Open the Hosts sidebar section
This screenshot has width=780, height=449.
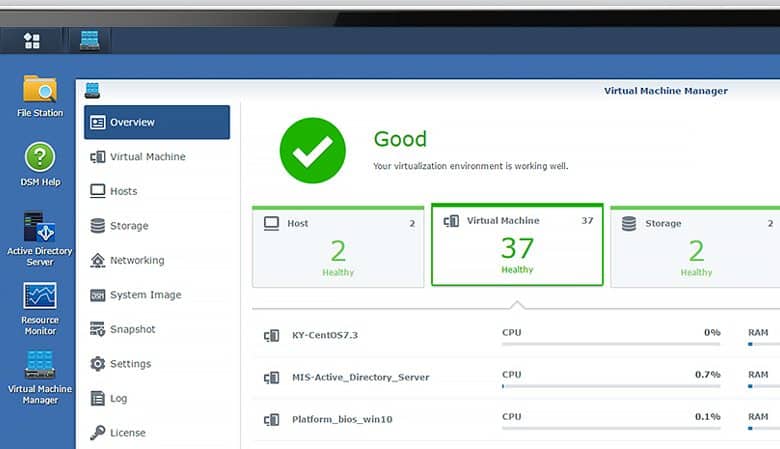pyautogui.click(x=157, y=191)
